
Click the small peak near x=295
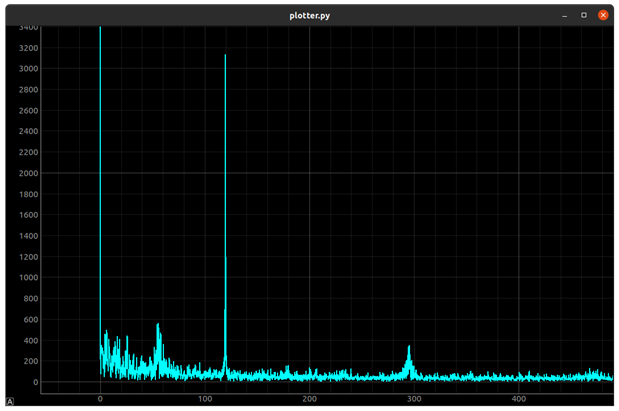point(409,347)
